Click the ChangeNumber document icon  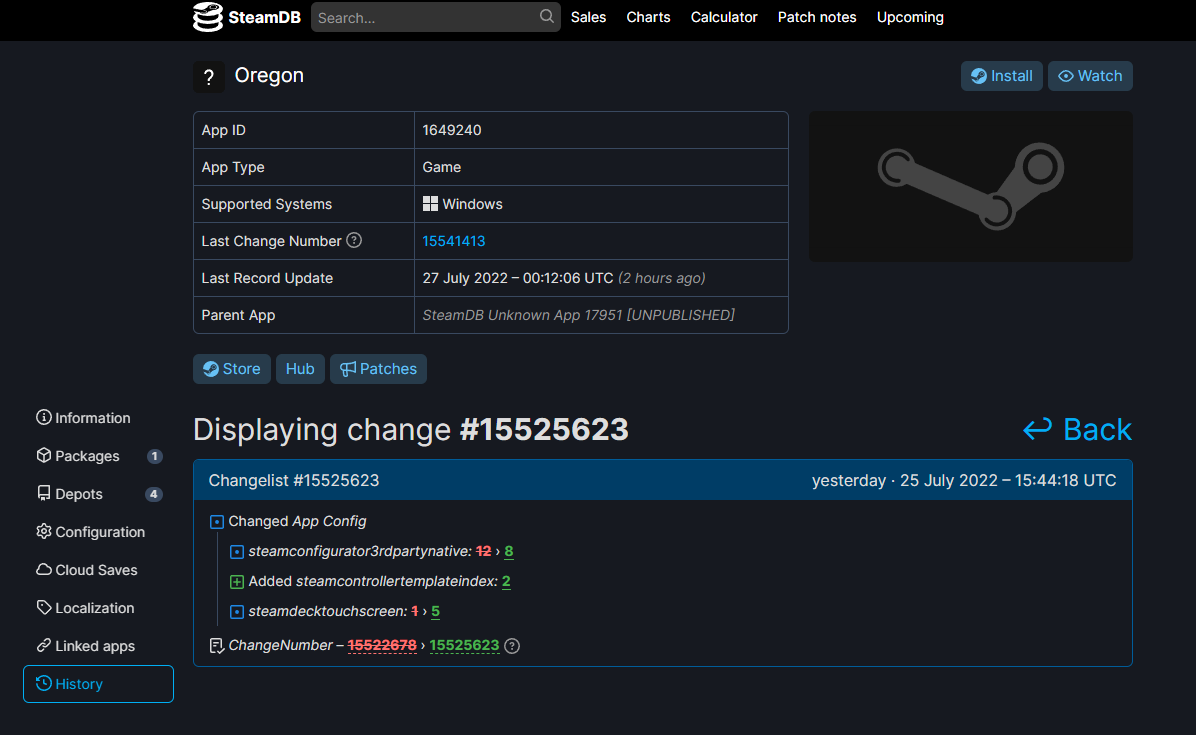[x=217, y=646]
